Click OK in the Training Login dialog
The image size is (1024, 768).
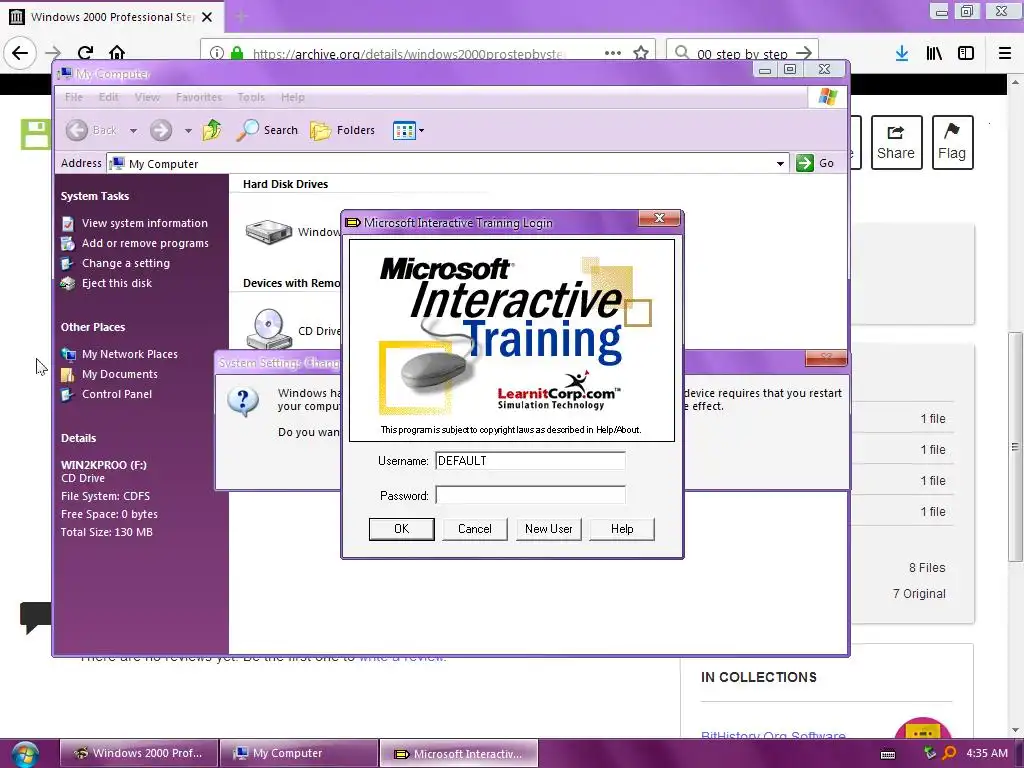coord(401,529)
